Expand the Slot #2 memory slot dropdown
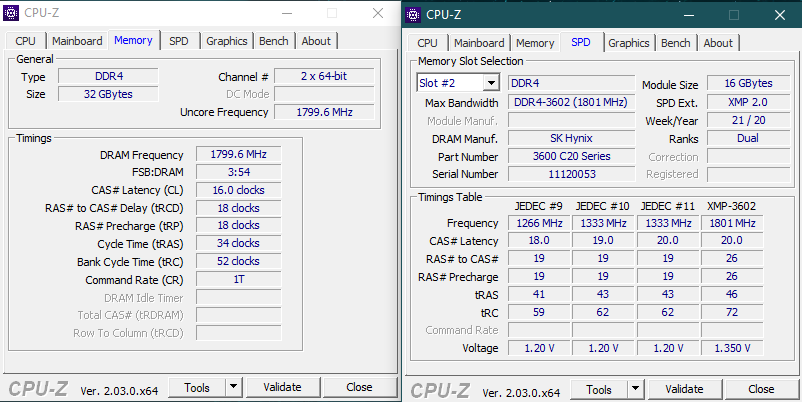This screenshot has height=402, width=802. pyautogui.click(x=492, y=83)
